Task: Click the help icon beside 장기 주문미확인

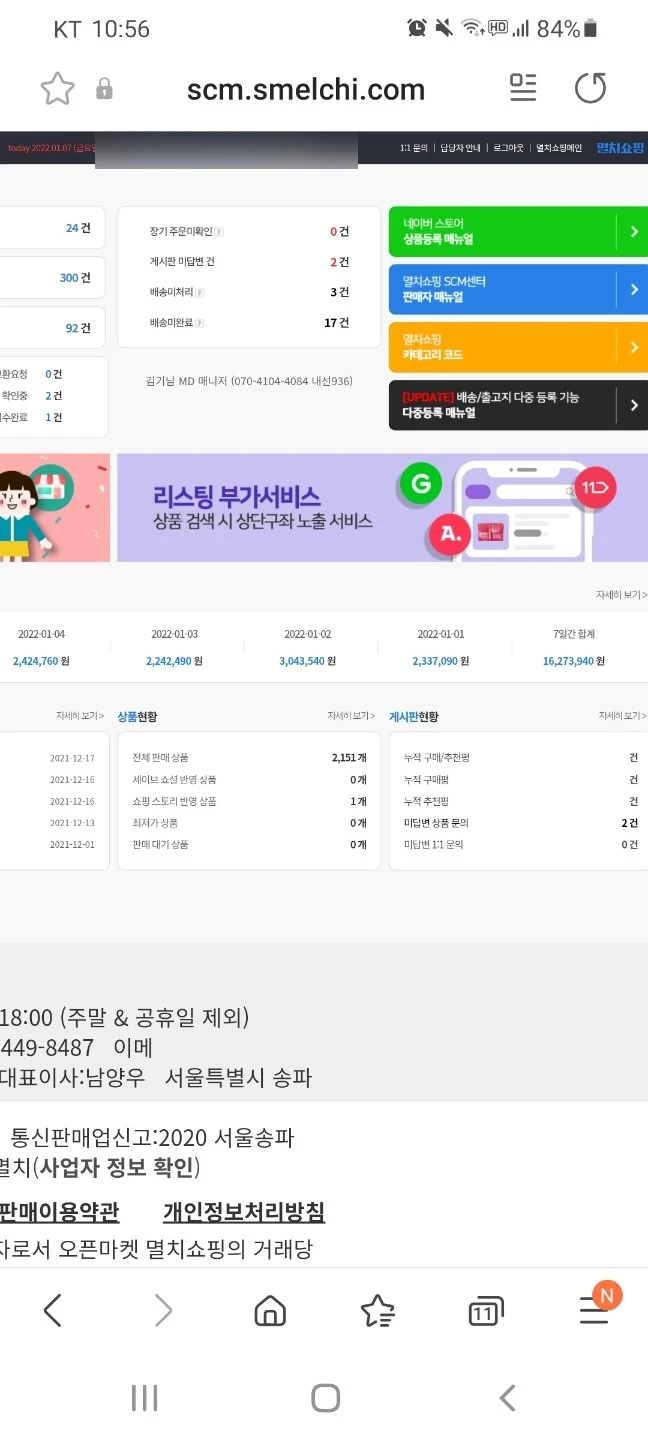Action: [x=219, y=232]
